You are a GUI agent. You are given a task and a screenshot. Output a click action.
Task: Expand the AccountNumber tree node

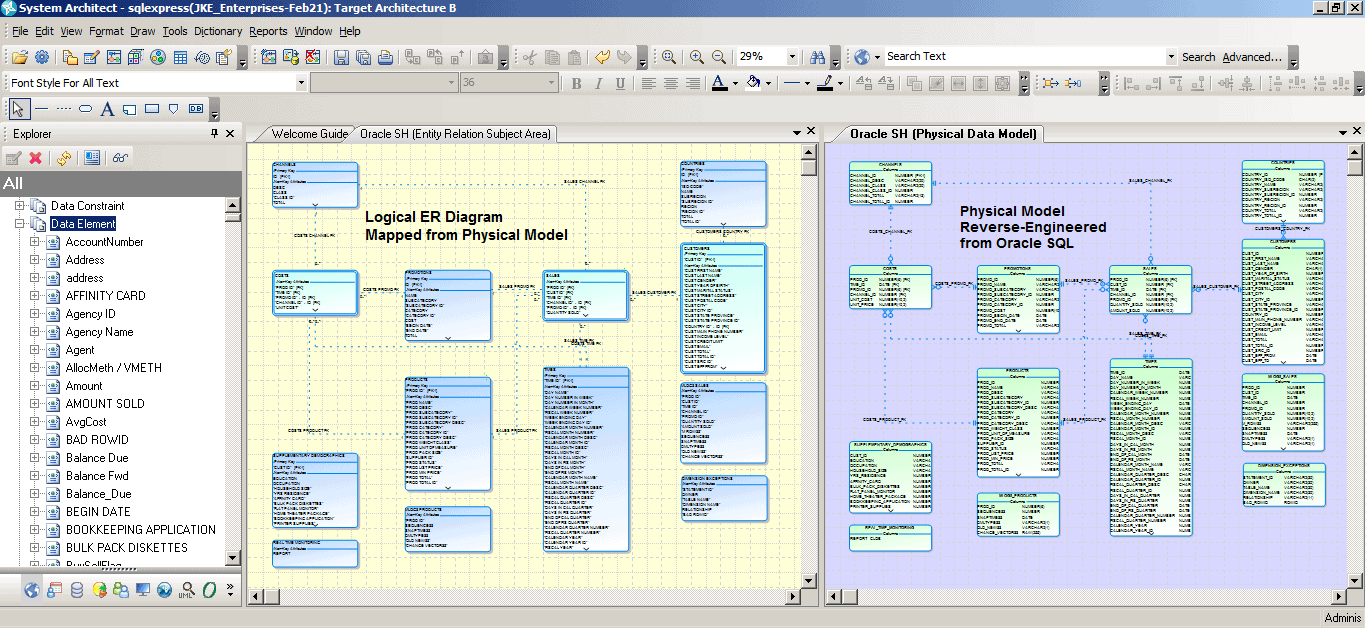pyautogui.click(x=35, y=242)
